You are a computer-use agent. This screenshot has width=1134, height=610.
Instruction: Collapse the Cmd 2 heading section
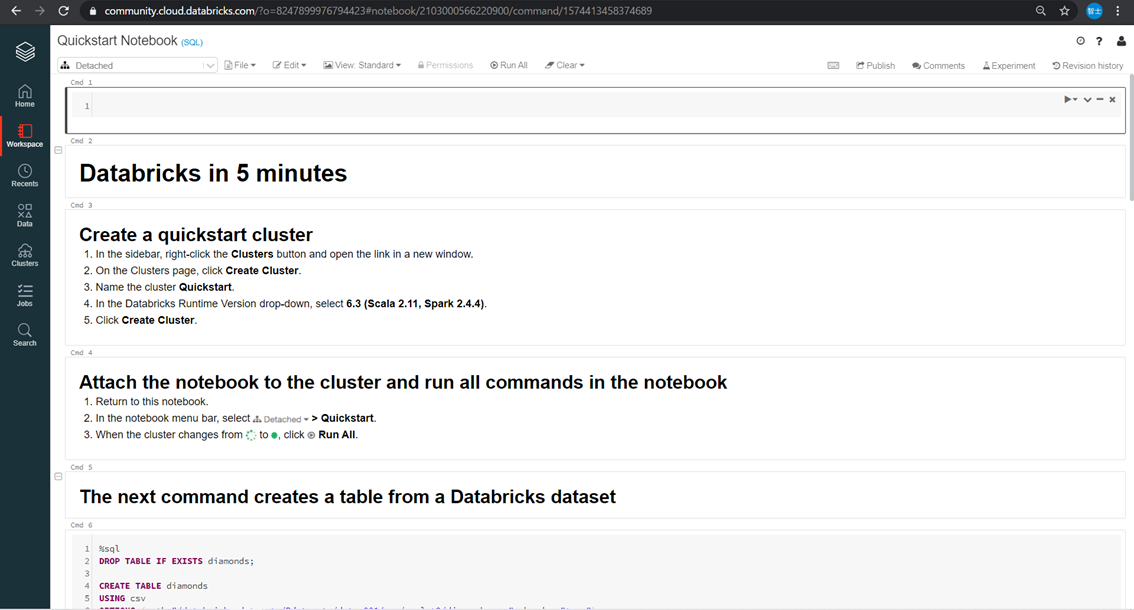(59, 151)
